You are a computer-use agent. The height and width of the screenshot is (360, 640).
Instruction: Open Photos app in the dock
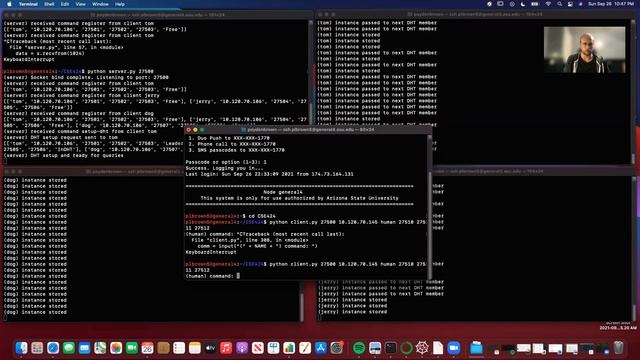pos(116,348)
